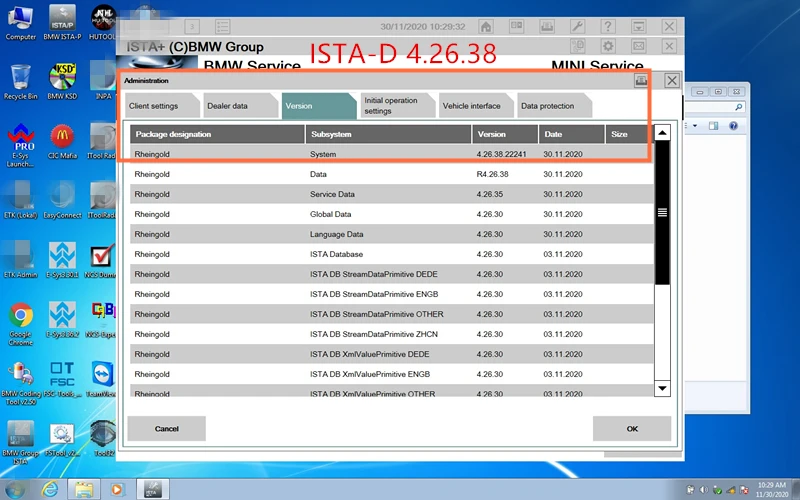This screenshot has height=500, width=800.
Task: Expand the view options dropdown arrow in explorer window
Action: [x=695, y=126]
